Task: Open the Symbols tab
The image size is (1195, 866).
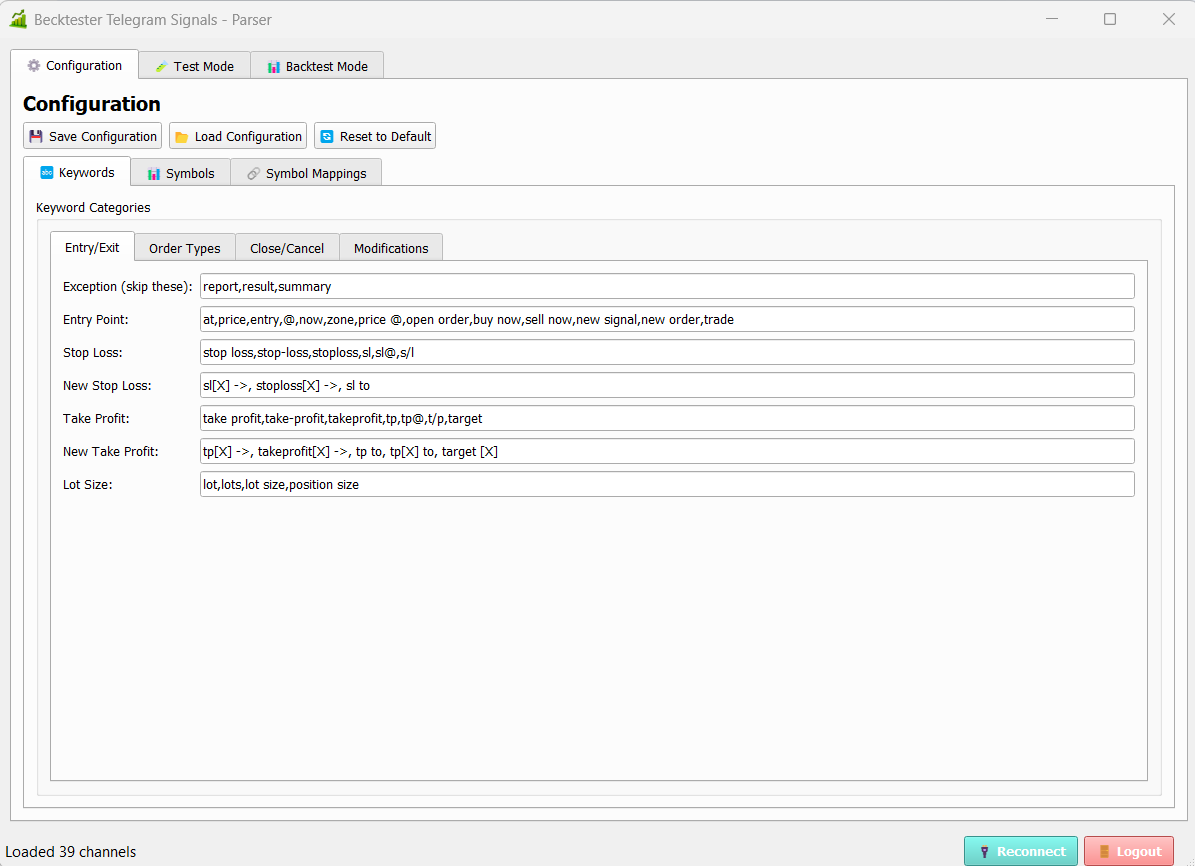Action: (x=181, y=173)
